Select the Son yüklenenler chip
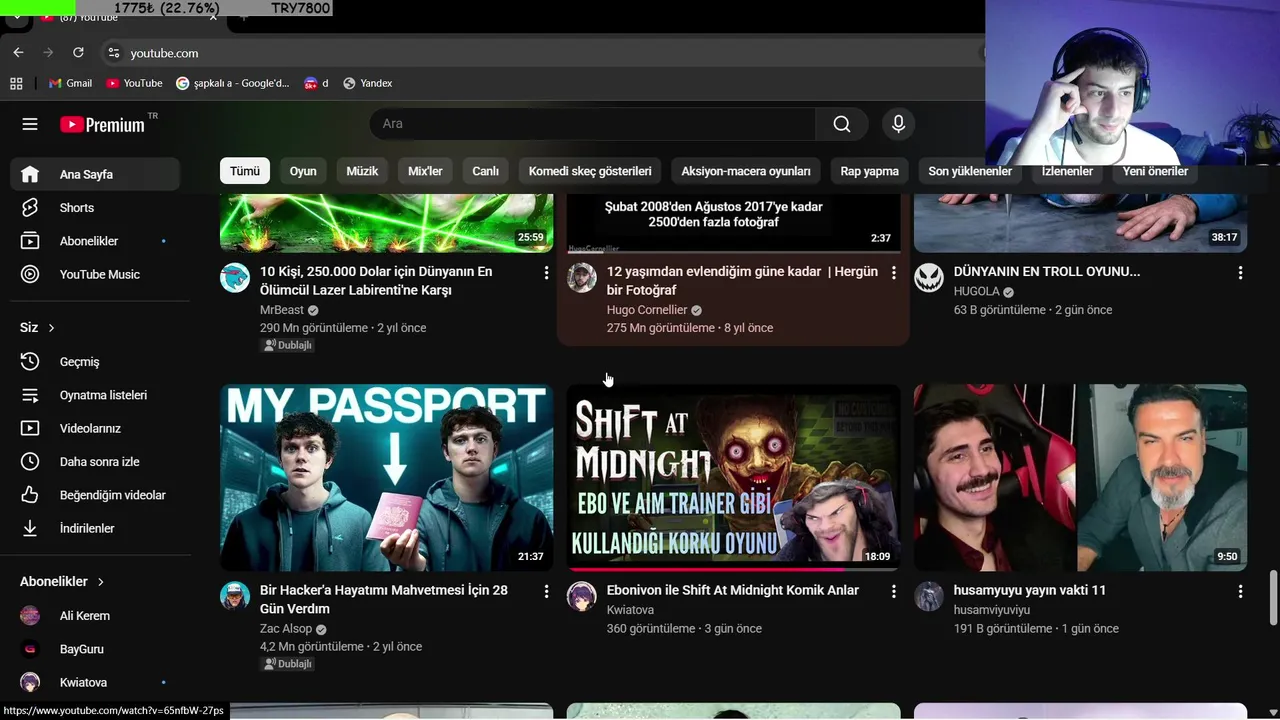1280x720 pixels. coord(970,171)
